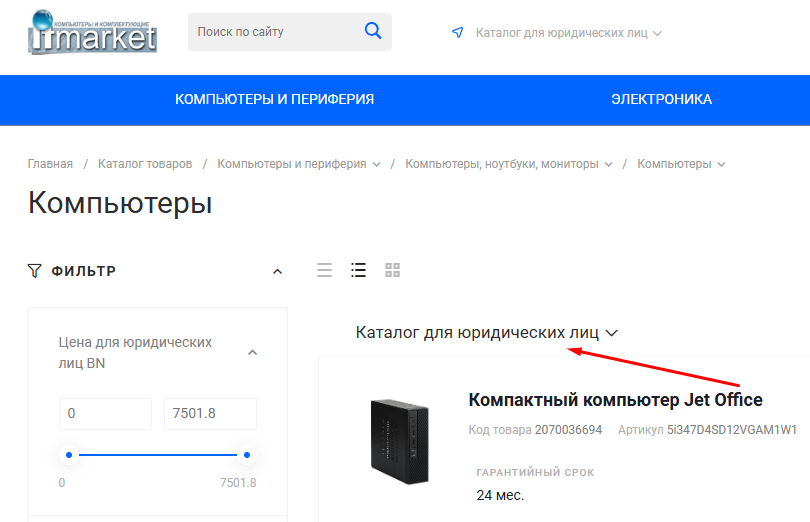Collapse the ФИЛЬТР panel chevron
This screenshot has height=522, width=810.
coord(278,271)
